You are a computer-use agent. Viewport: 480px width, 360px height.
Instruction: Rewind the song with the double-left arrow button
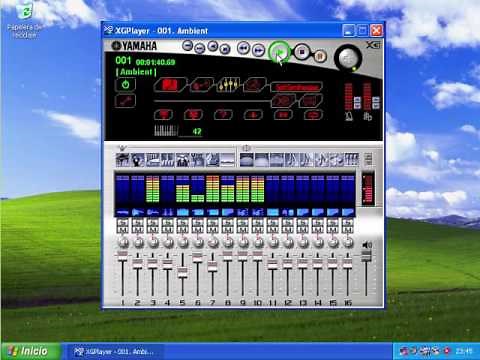pos(243,49)
